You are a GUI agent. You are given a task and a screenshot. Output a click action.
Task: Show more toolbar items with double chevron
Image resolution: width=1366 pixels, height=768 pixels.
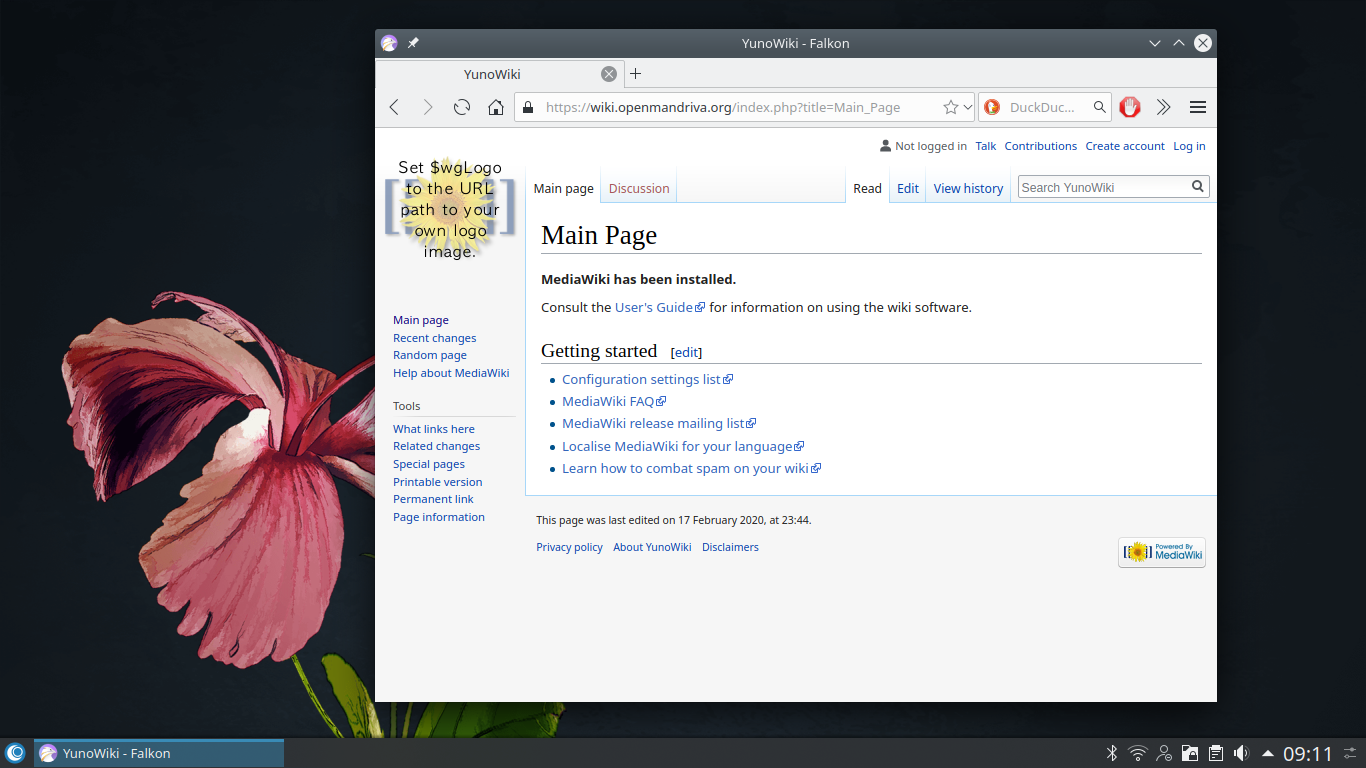point(1163,107)
